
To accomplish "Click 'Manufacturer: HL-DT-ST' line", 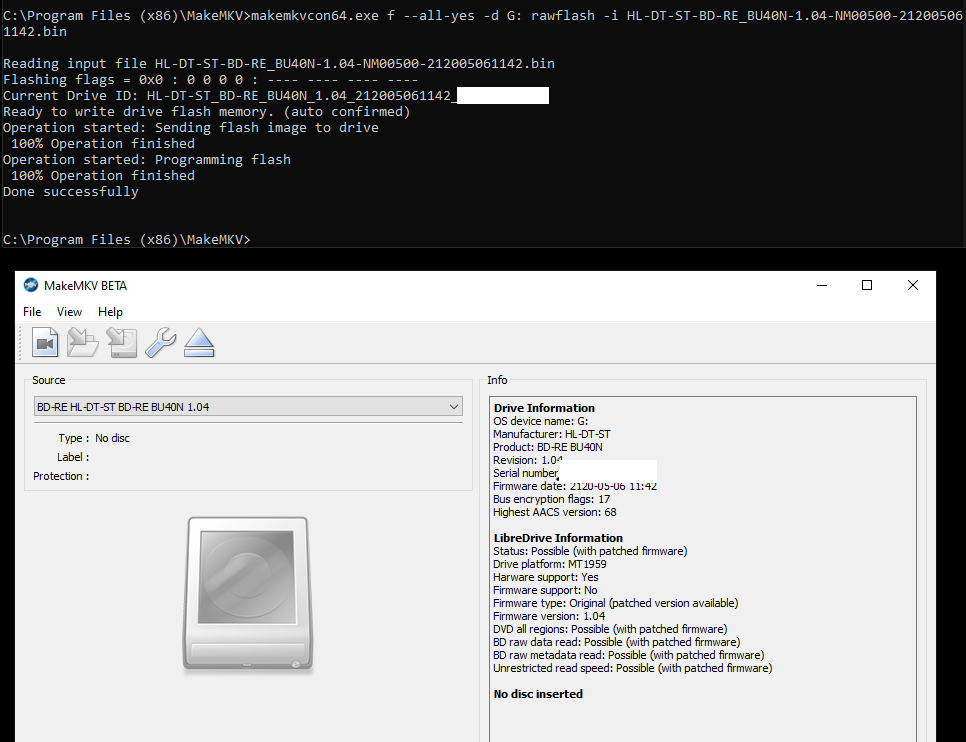I will click(x=551, y=434).
